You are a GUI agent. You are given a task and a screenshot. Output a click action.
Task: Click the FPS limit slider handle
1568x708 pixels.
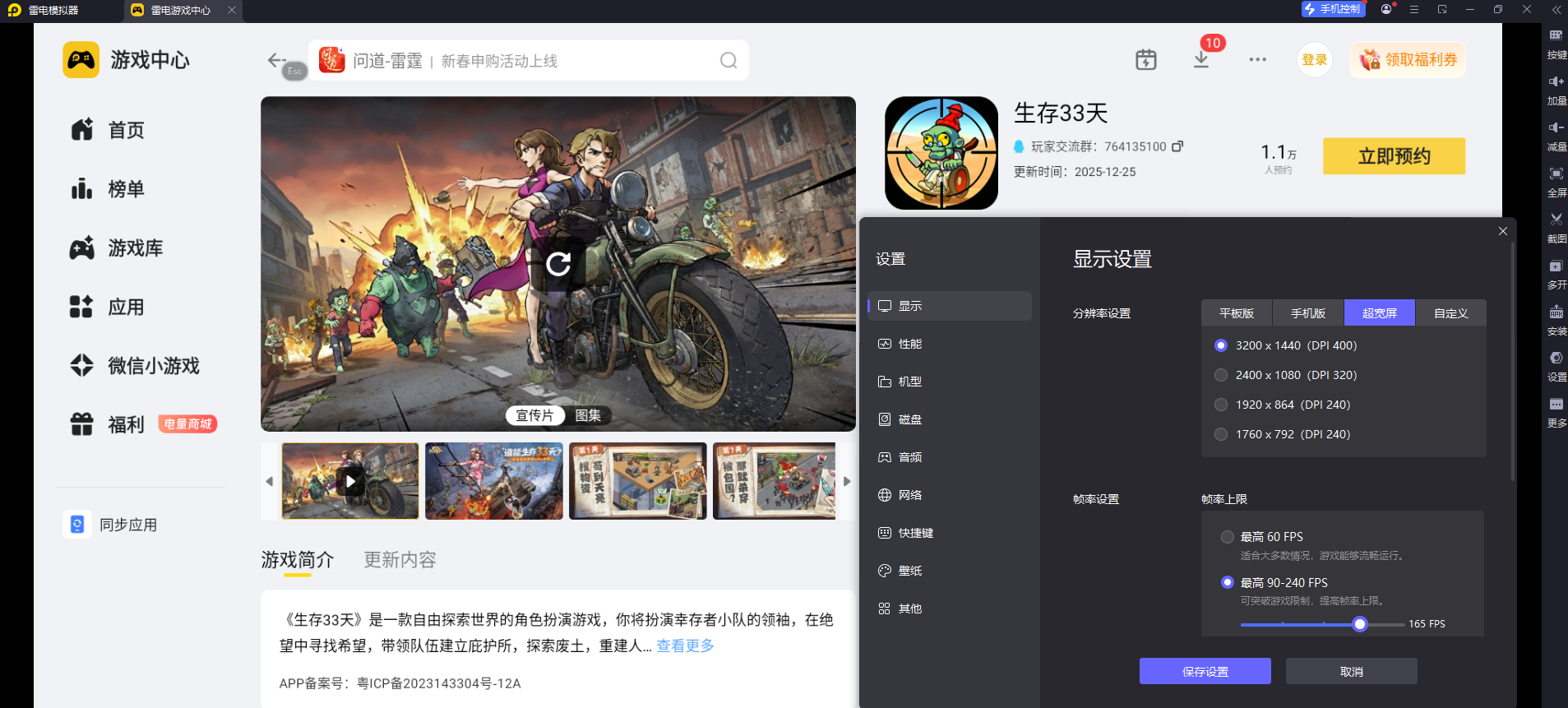pyautogui.click(x=1360, y=624)
